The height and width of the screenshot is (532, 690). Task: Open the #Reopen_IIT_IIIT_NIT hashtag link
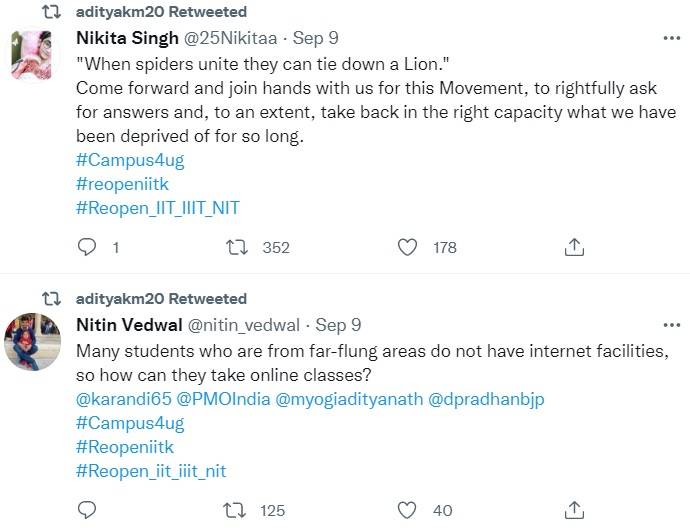click(x=157, y=208)
